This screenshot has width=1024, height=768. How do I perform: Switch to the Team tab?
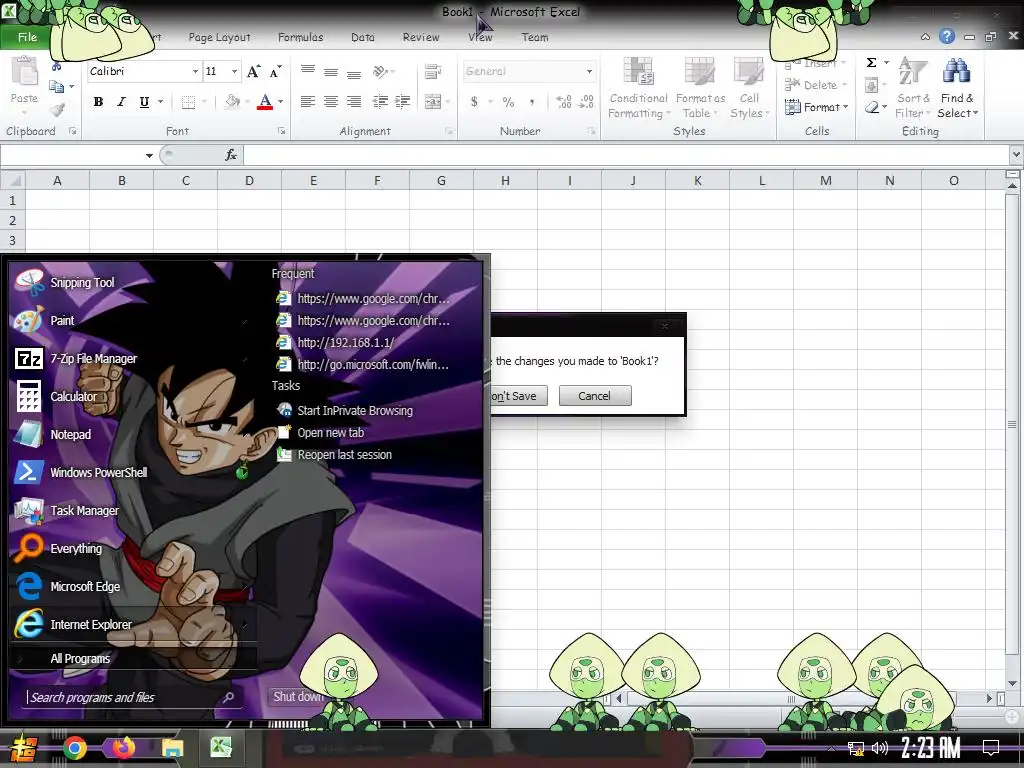(x=535, y=37)
